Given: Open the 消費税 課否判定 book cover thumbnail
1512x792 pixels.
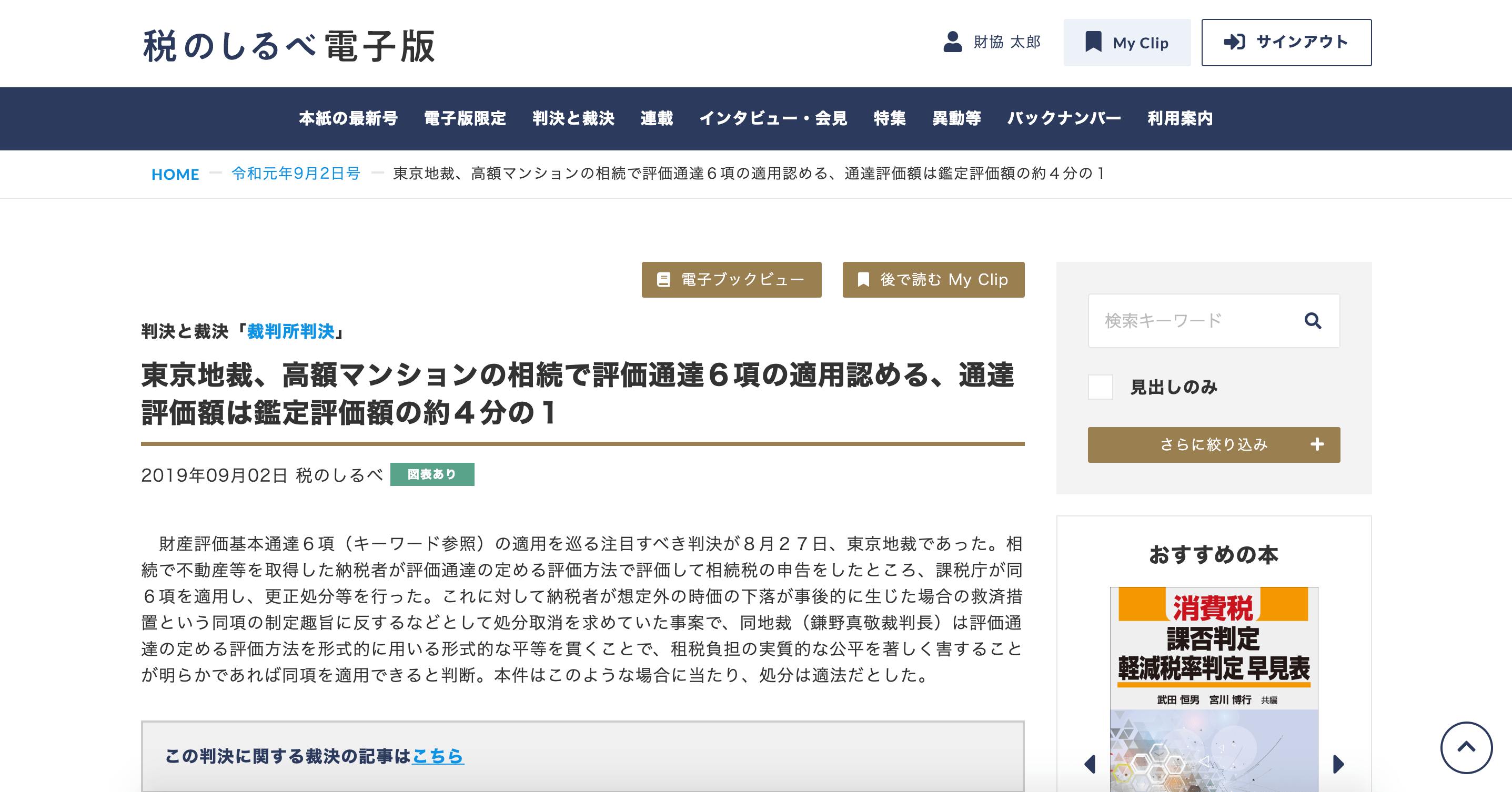Looking at the screenshot, I should pyautogui.click(x=1213, y=686).
